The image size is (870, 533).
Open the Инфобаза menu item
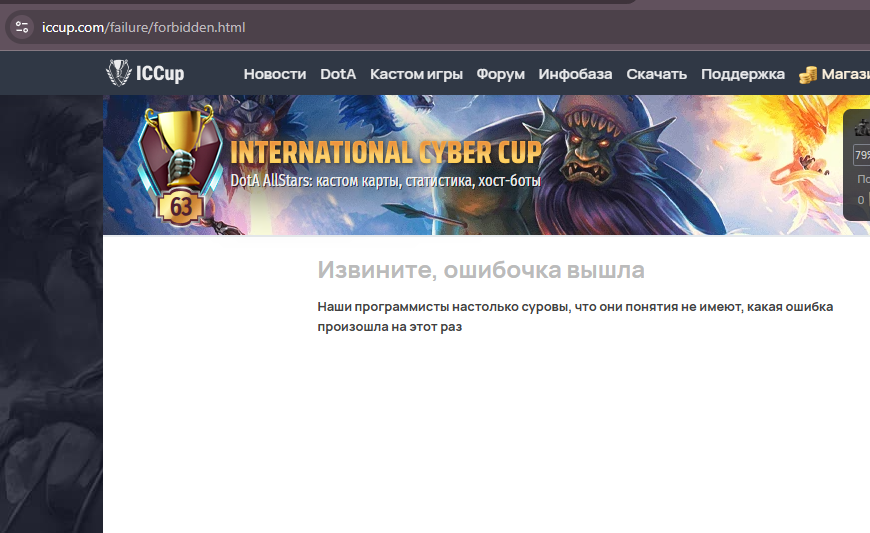(575, 74)
